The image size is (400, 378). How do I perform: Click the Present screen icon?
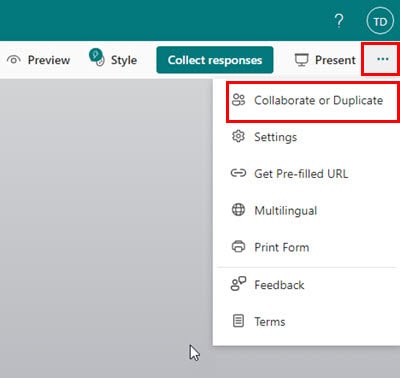pyautogui.click(x=302, y=60)
